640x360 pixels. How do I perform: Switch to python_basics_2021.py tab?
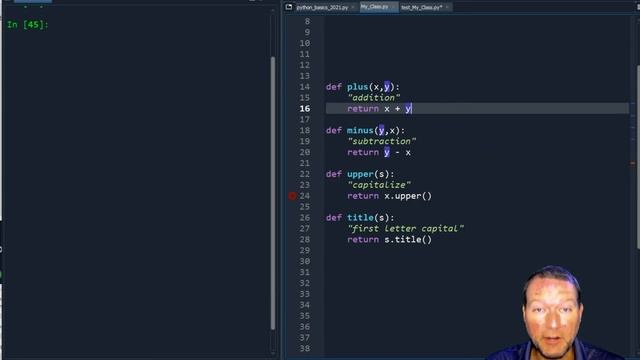point(322,7)
